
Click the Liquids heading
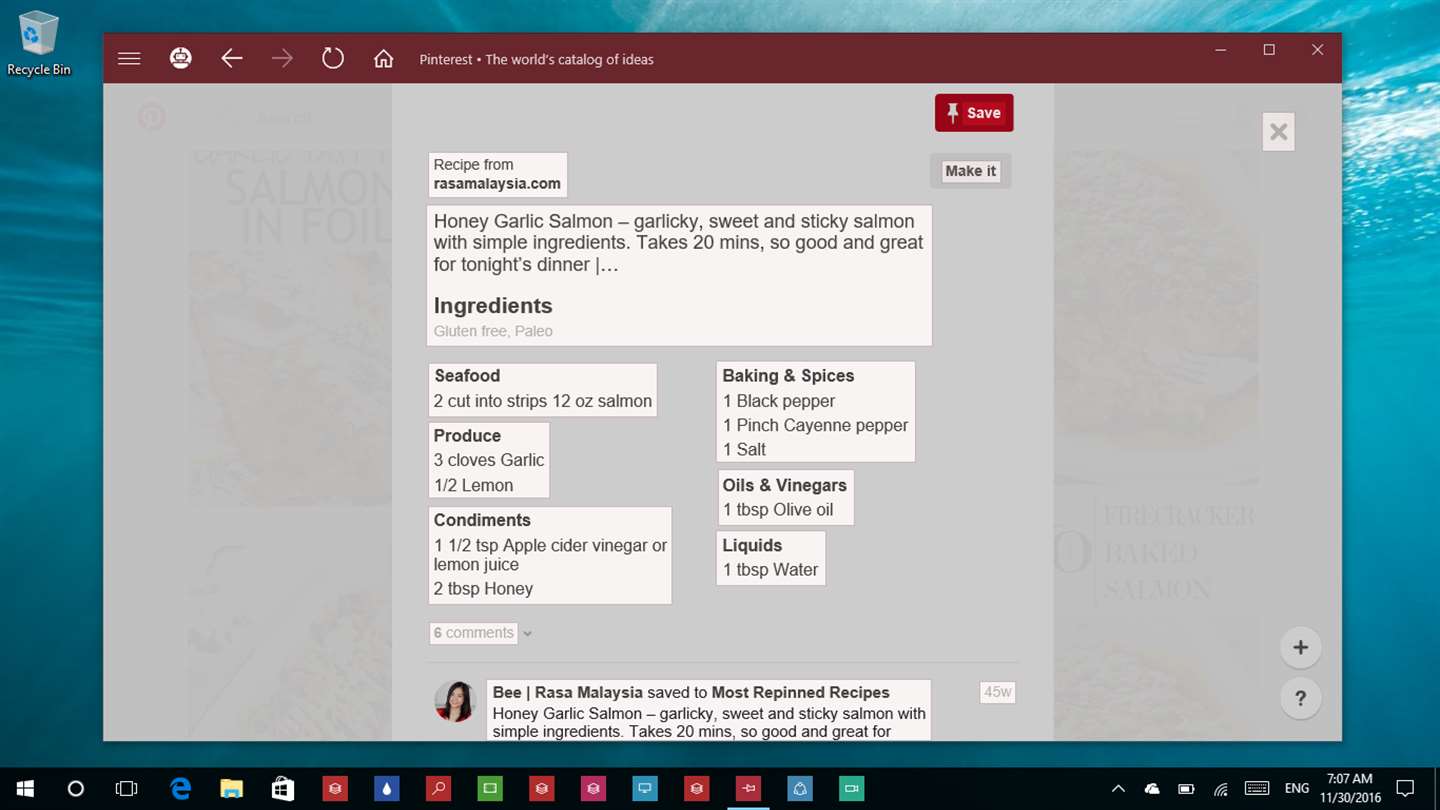(752, 545)
